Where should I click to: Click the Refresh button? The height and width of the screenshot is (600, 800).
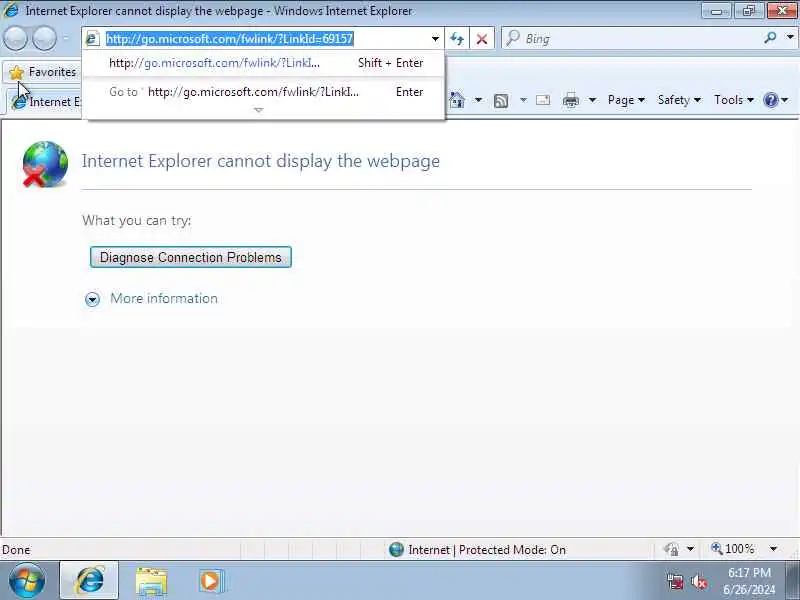pyautogui.click(x=457, y=39)
